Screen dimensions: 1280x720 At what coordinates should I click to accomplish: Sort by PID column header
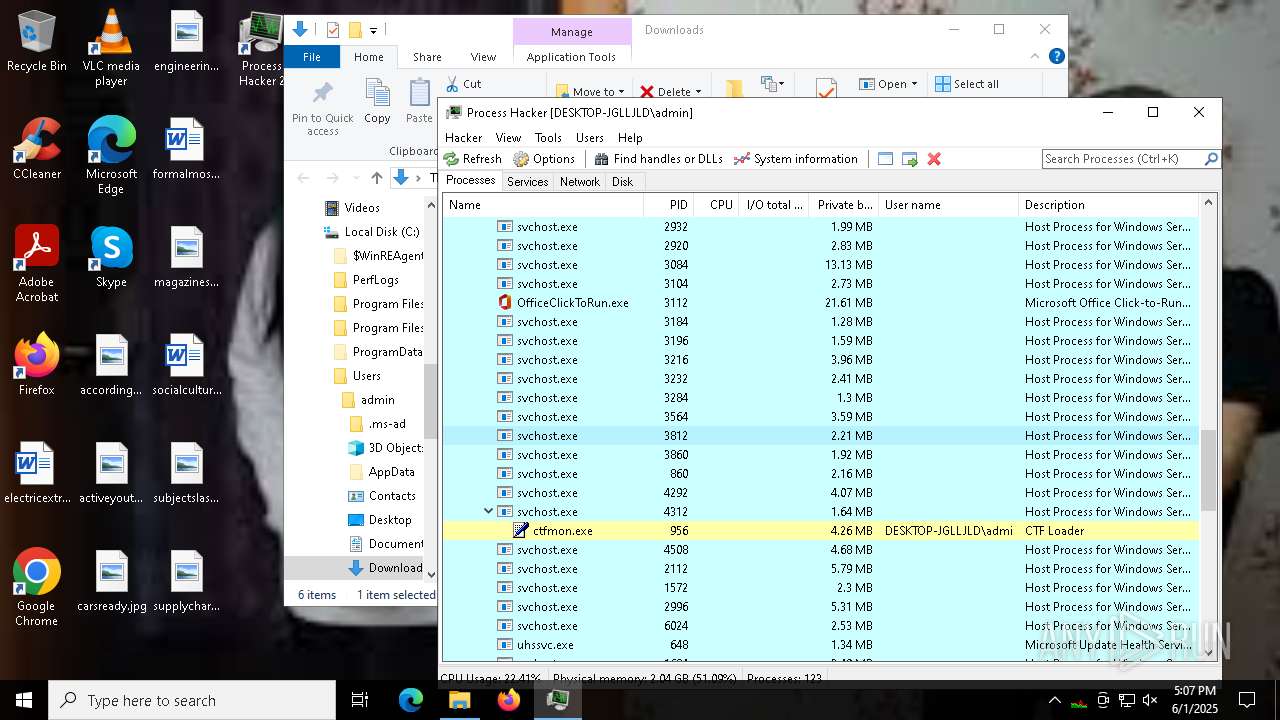[669, 205]
